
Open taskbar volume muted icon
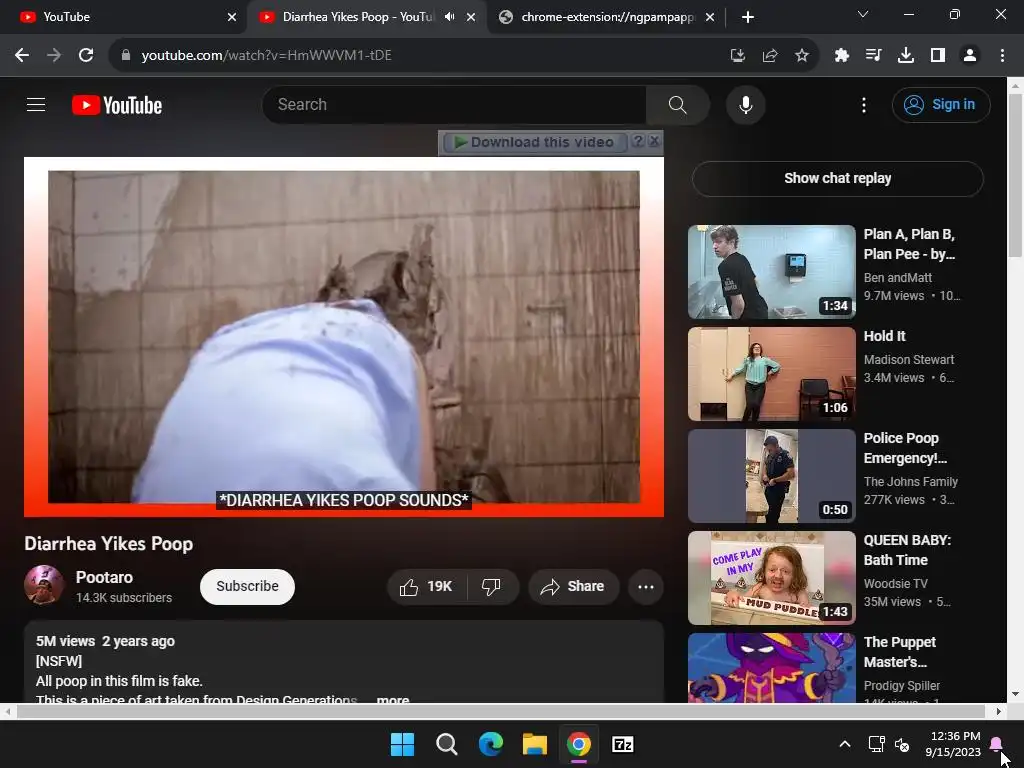coord(903,744)
